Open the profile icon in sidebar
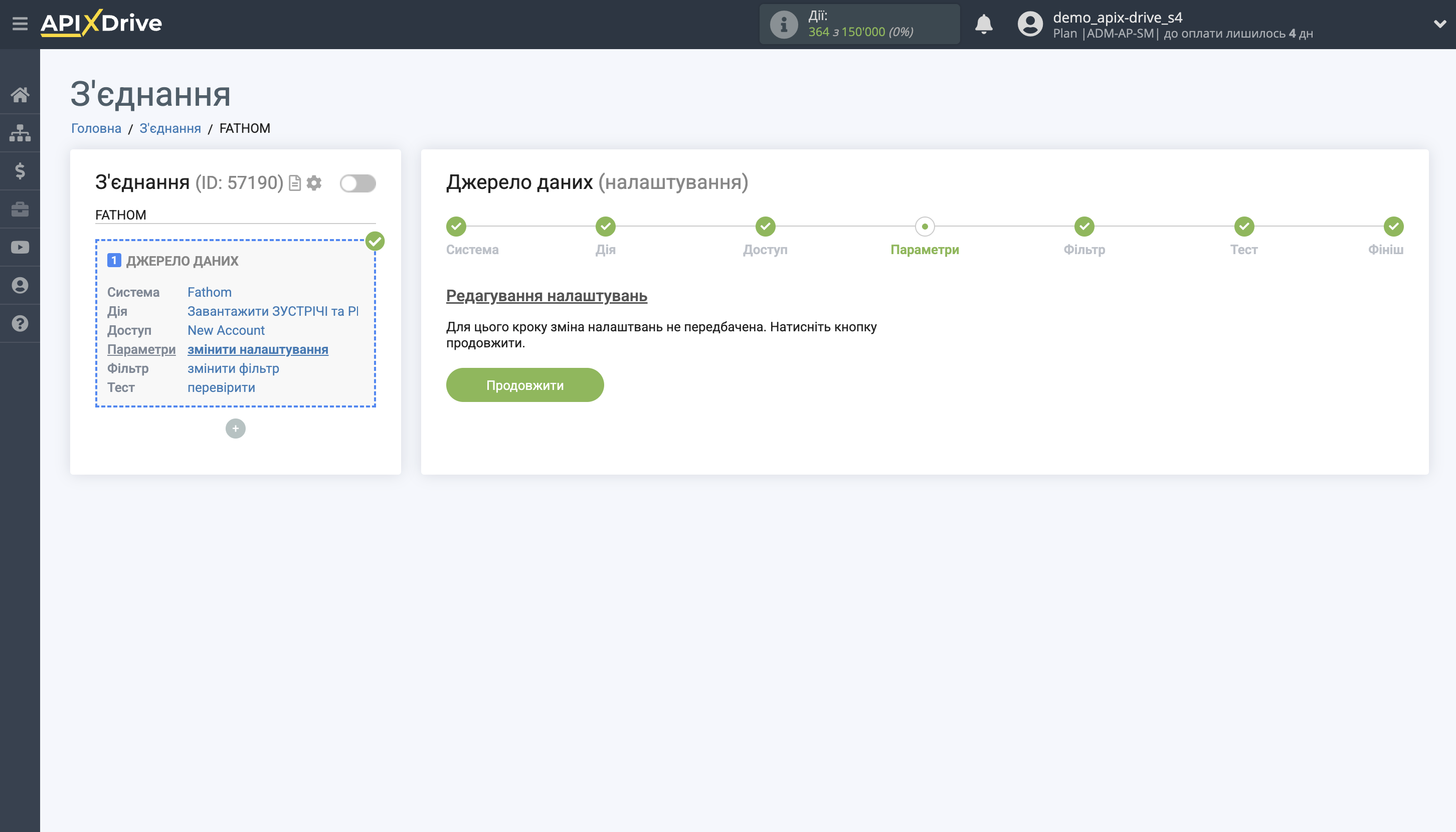 [21, 285]
